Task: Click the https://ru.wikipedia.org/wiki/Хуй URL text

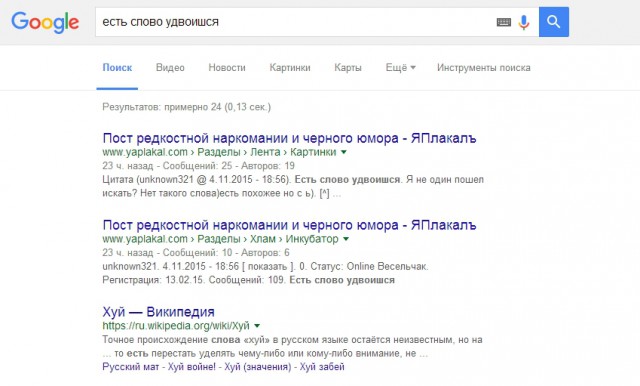Action: 176,326
